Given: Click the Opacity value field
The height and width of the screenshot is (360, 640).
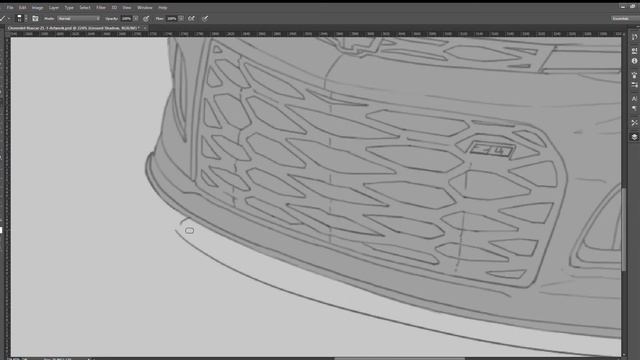Looking at the screenshot, I should pos(126,18).
